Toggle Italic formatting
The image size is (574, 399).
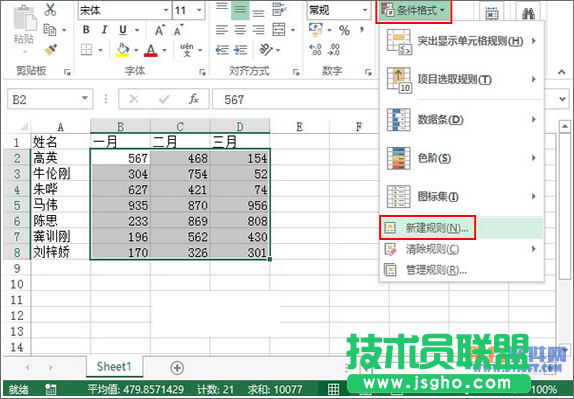[104, 30]
